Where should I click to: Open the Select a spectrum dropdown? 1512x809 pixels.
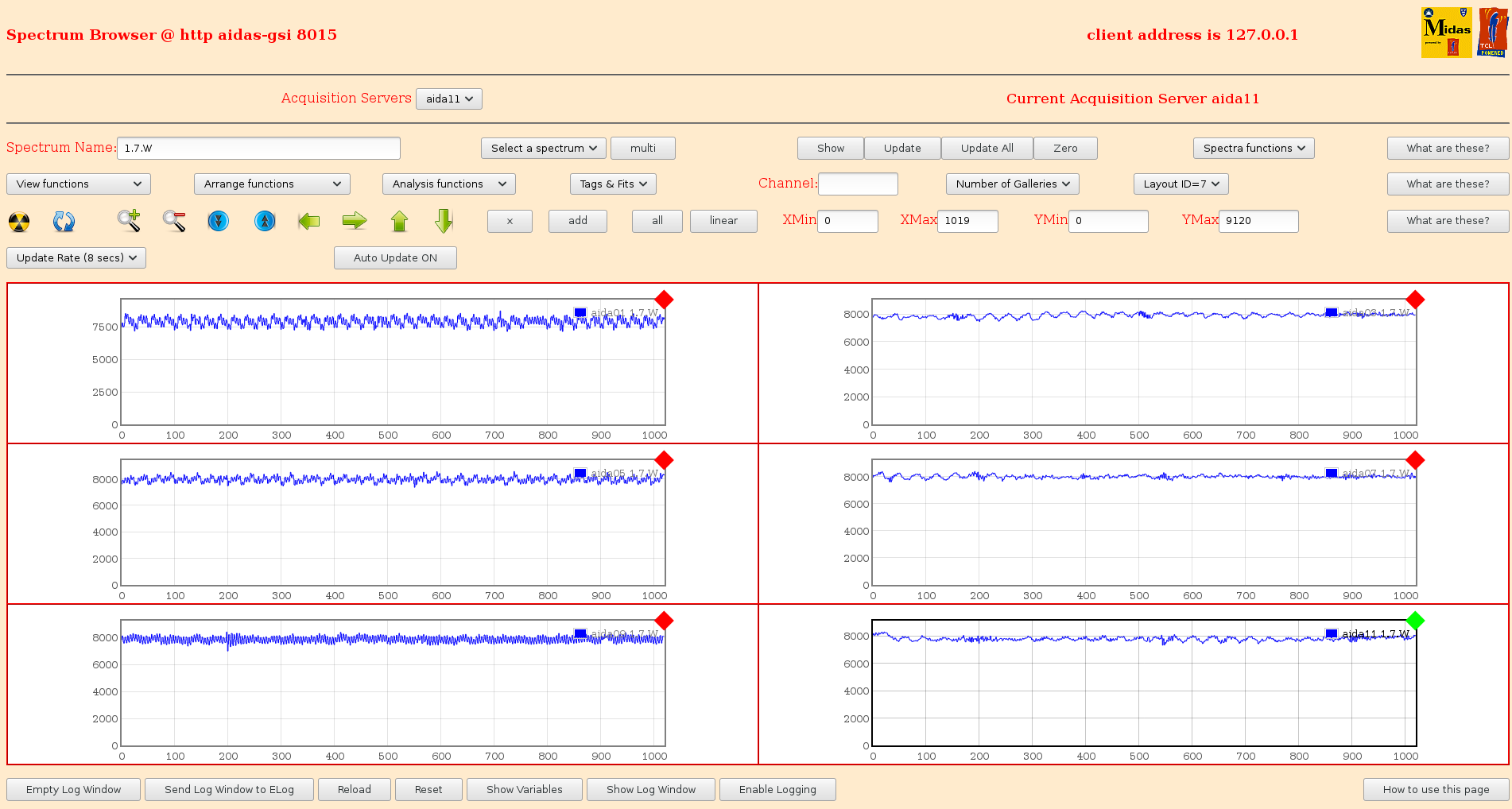(x=544, y=149)
